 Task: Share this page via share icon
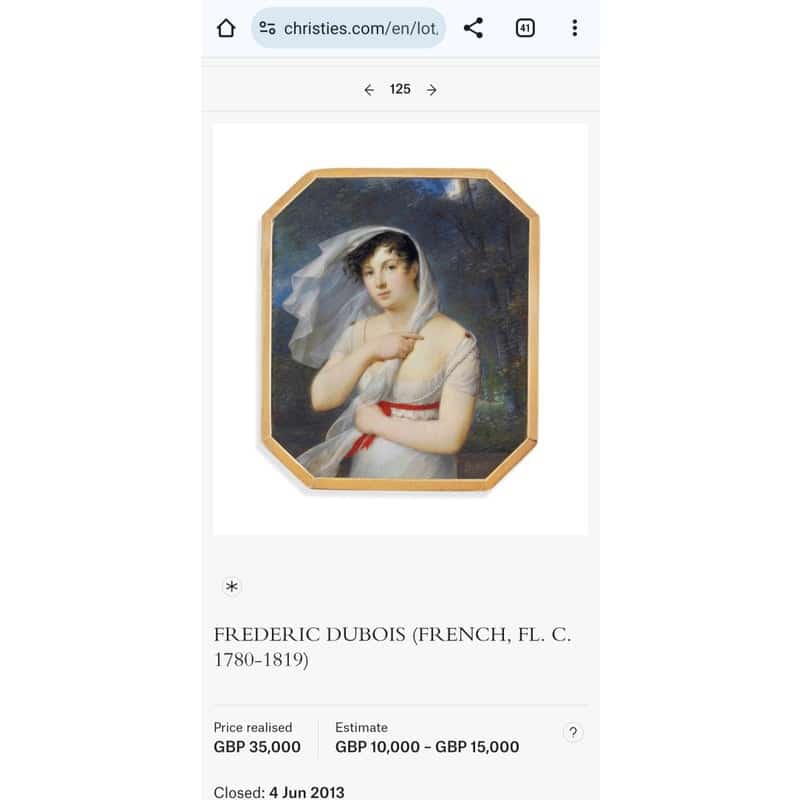473,28
